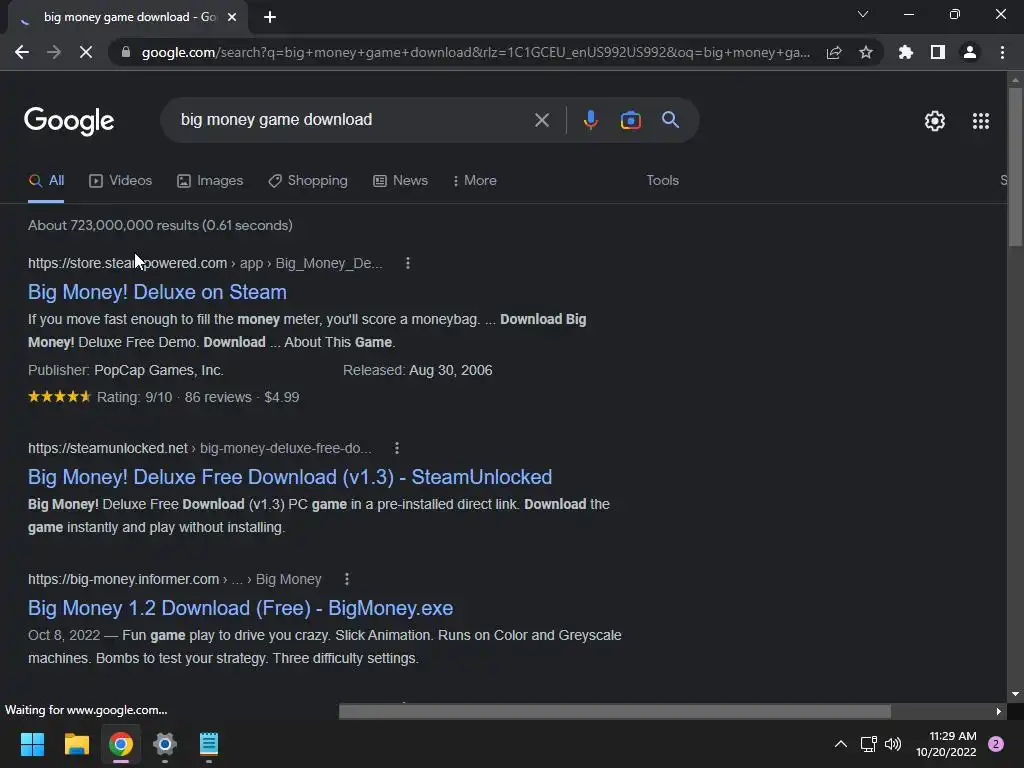Click the horizontal scrollbar right arrow
The width and height of the screenshot is (1024, 768).
(x=999, y=711)
